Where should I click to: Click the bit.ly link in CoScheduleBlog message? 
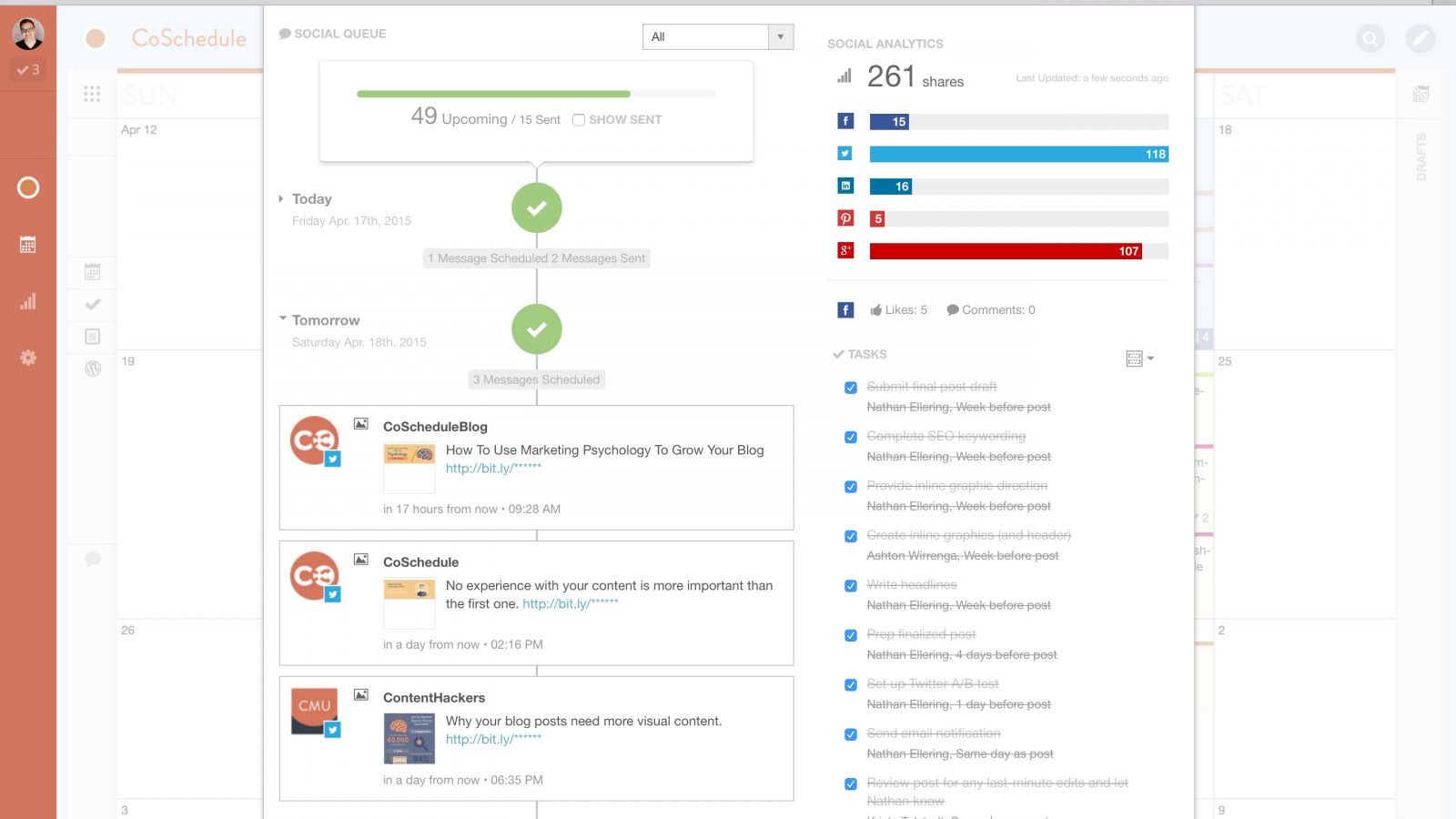click(493, 469)
